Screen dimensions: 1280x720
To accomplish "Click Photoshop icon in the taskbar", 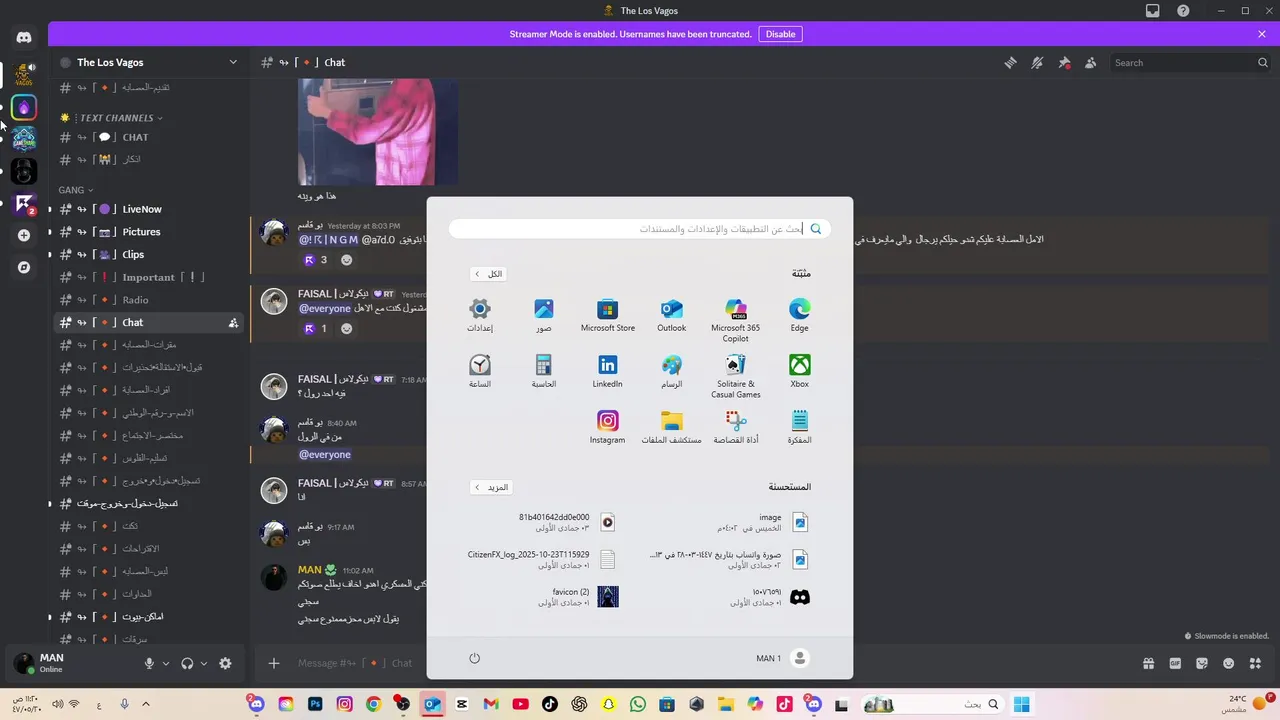I will [x=316, y=704].
